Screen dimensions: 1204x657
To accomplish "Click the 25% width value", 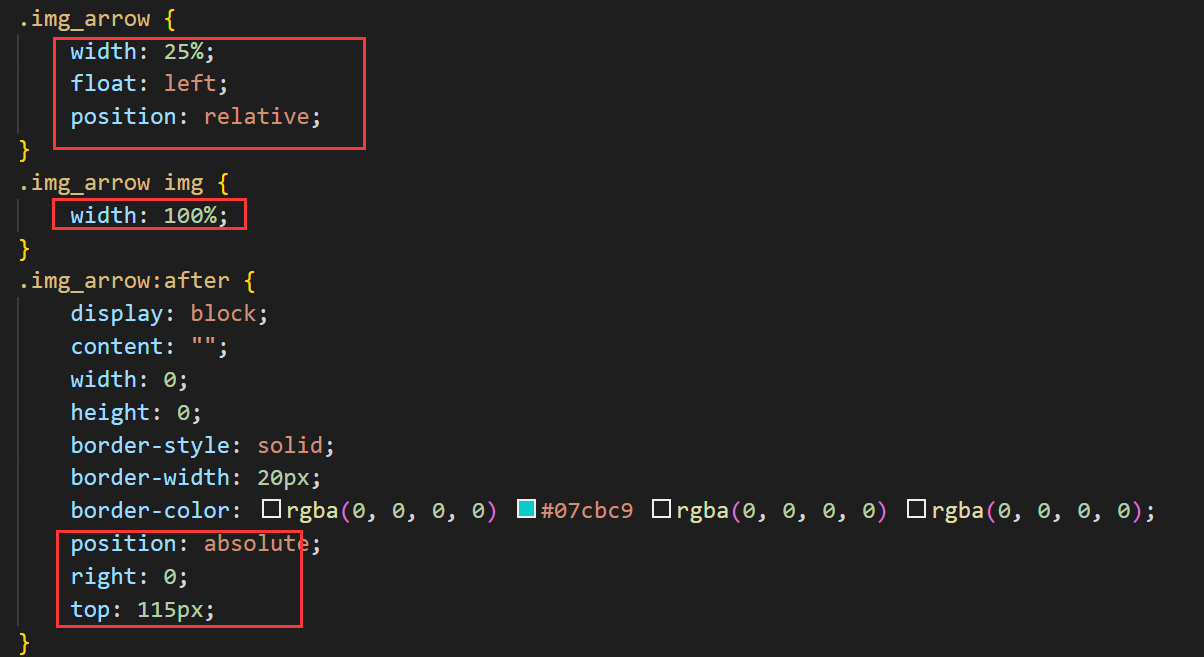I will click(x=183, y=51).
